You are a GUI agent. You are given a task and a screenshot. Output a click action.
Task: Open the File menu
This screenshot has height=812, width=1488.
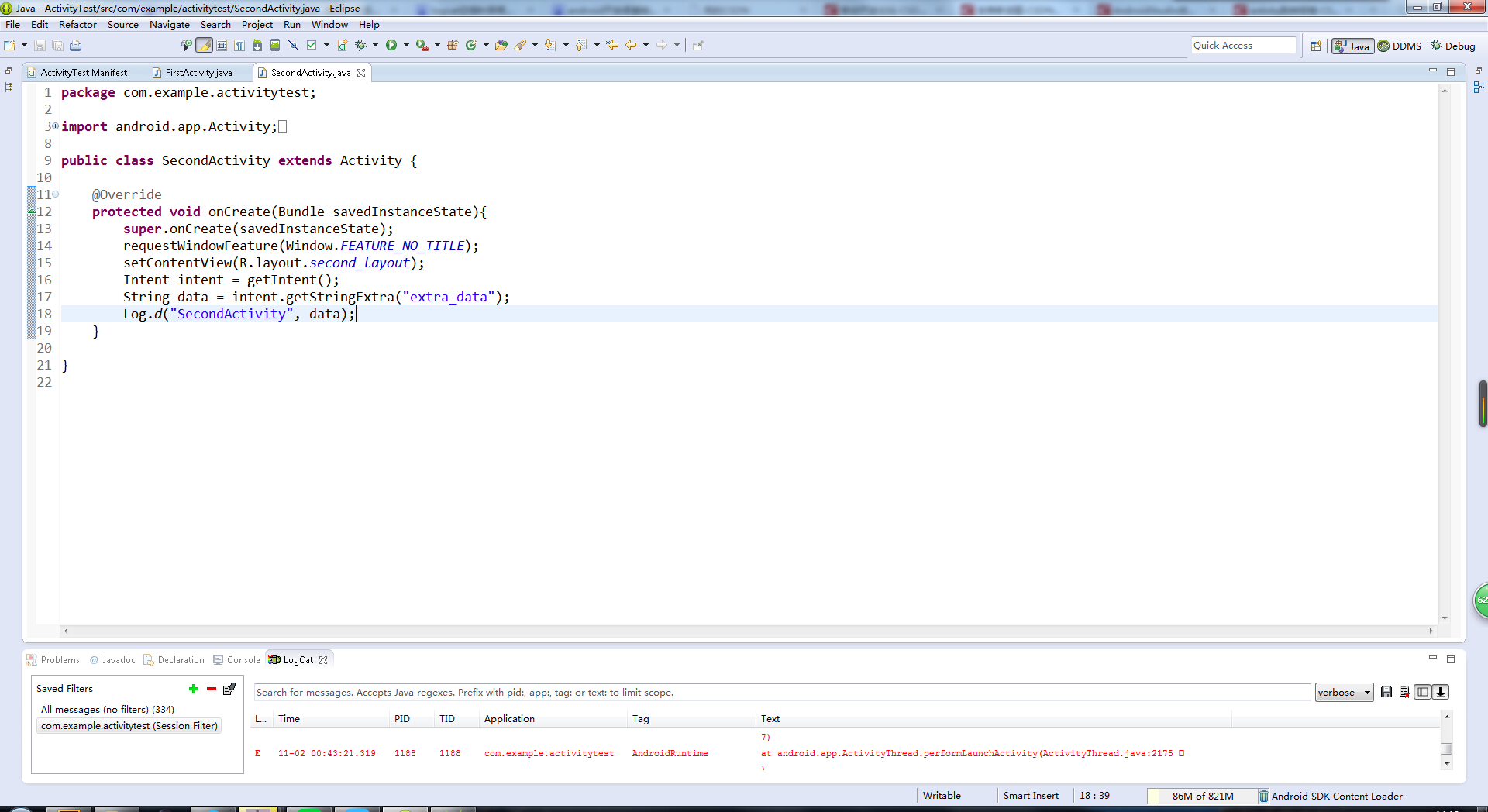point(13,25)
